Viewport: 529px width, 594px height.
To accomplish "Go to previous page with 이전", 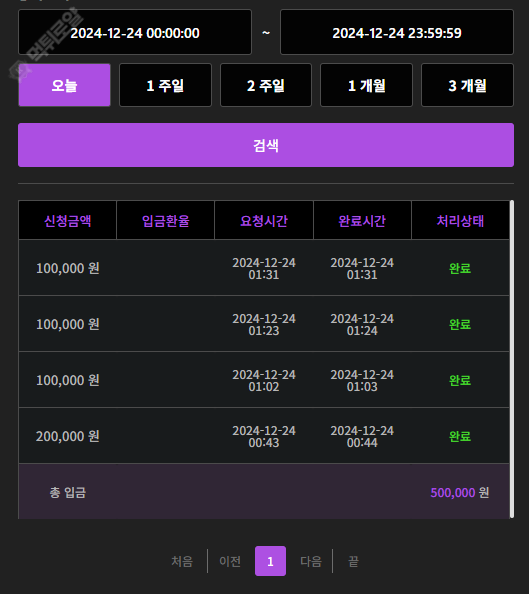I will pyautogui.click(x=230, y=561).
